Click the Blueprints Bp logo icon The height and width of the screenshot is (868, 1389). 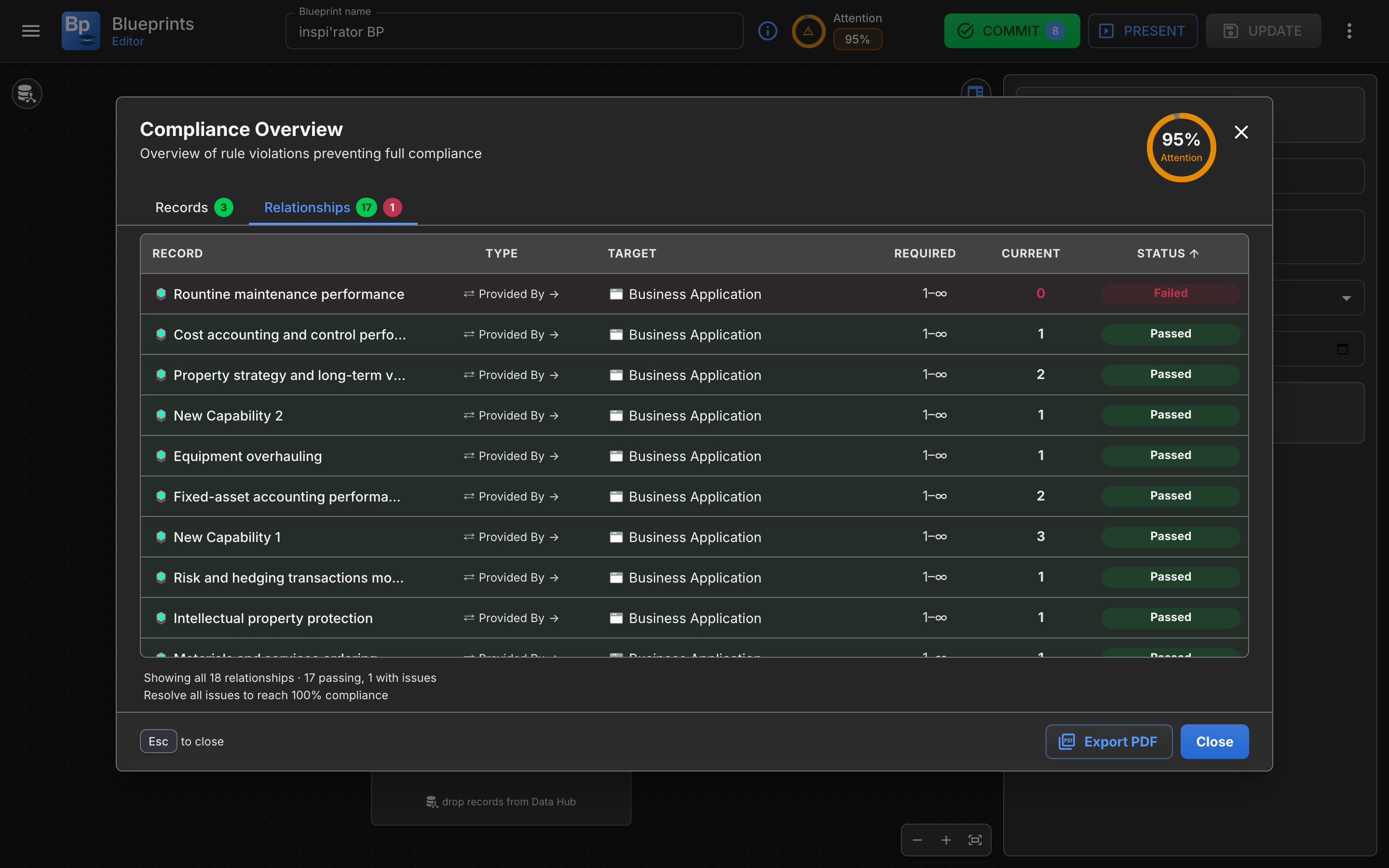(81, 31)
